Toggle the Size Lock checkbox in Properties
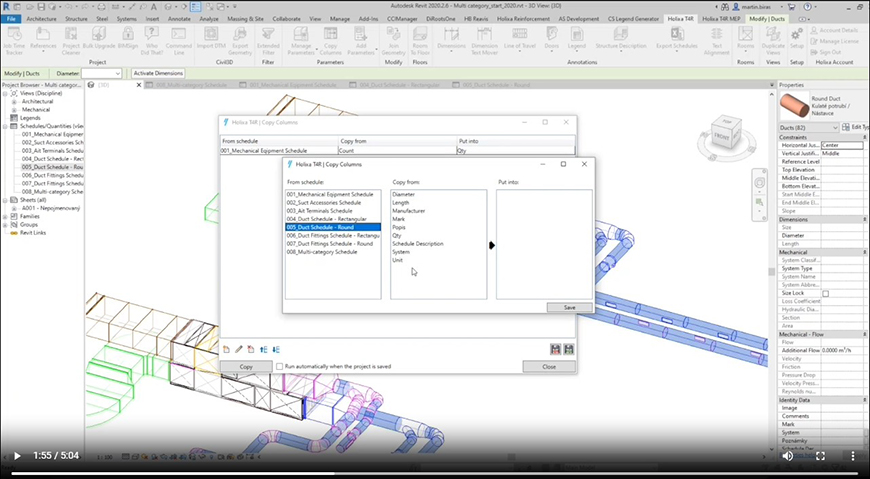This screenshot has width=870, height=479. click(x=826, y=293)
